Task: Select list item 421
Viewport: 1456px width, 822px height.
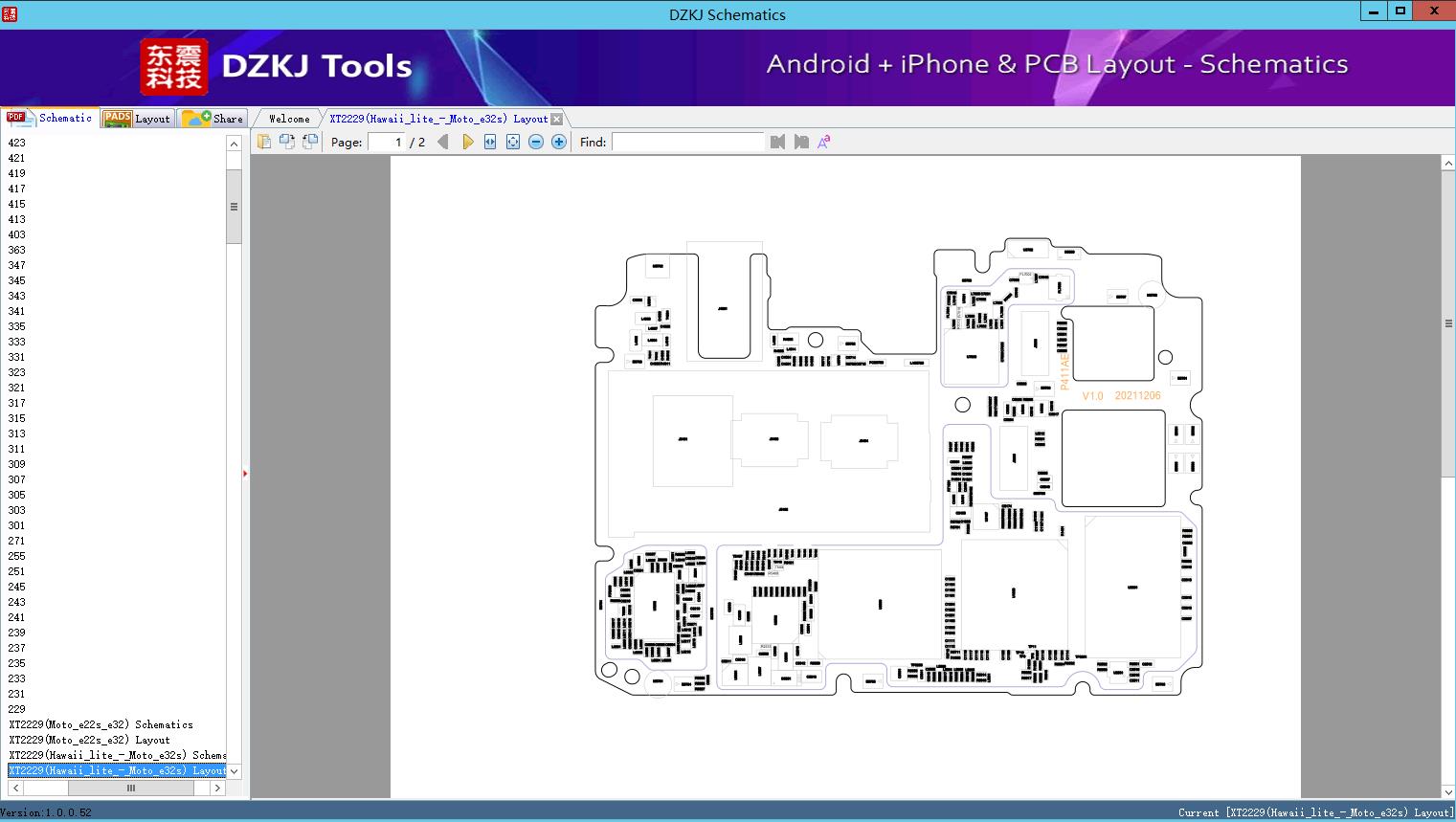Action: pos(17,158)
